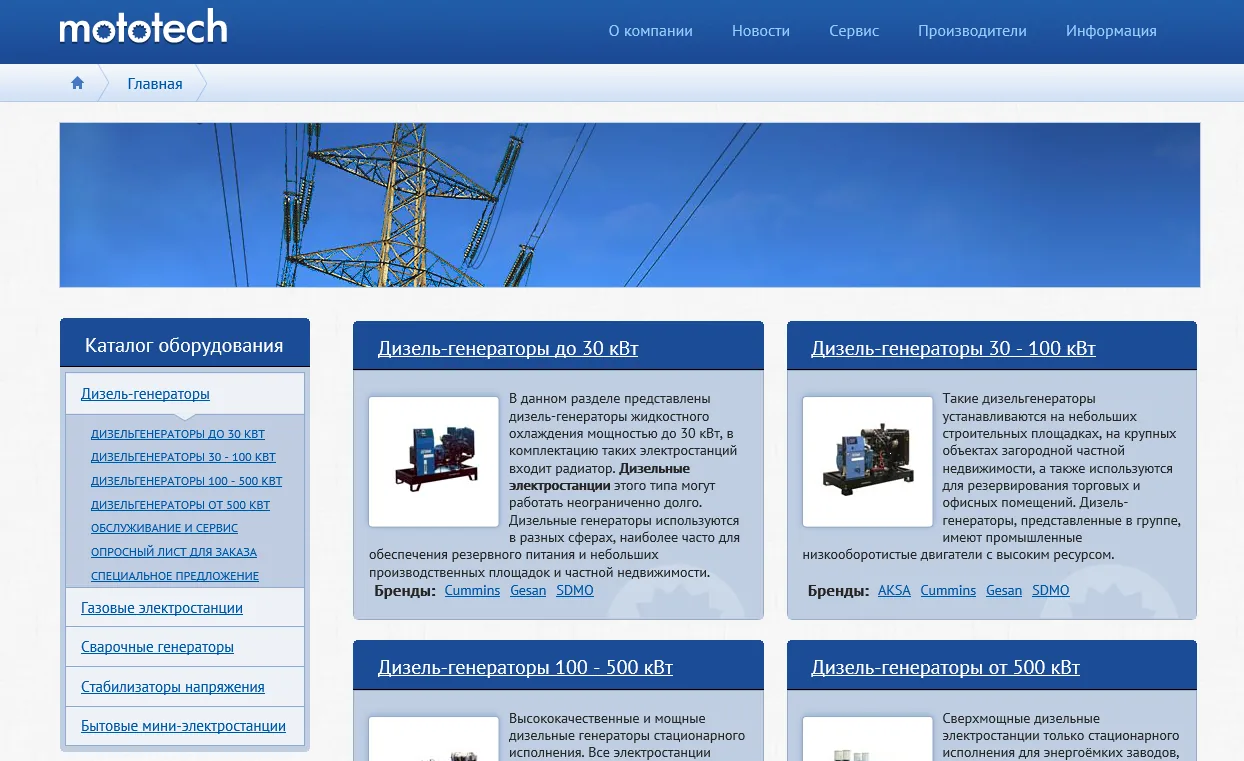Click AKSA brand link
This screenshot has width=1244, height=761.
click(894, 591)
